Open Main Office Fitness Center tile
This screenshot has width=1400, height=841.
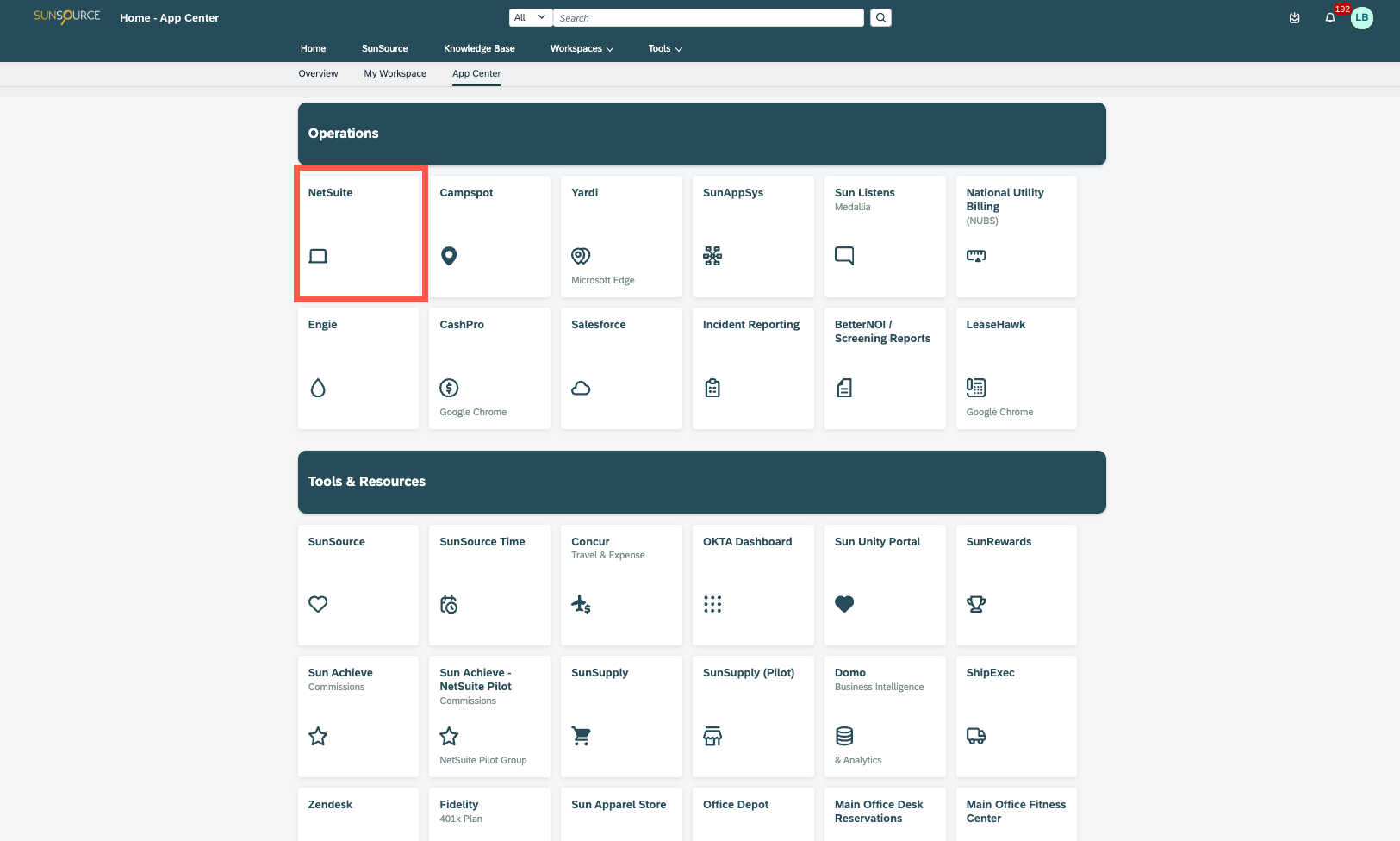coord(1017,814)
